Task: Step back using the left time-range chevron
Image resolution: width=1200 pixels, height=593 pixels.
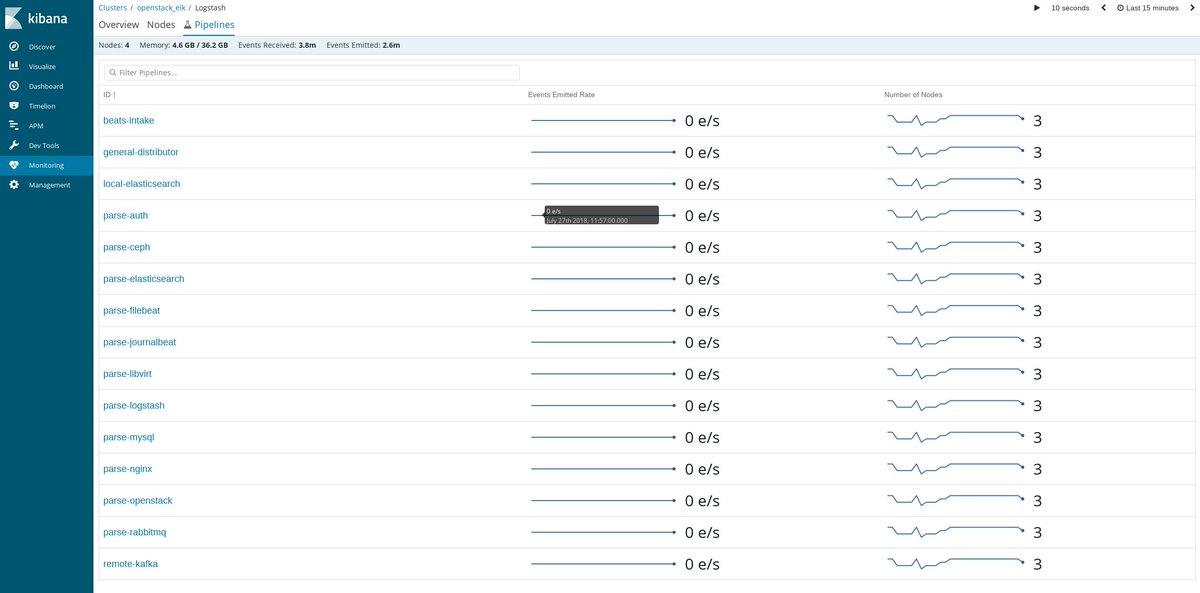Action: (1103, 7)
